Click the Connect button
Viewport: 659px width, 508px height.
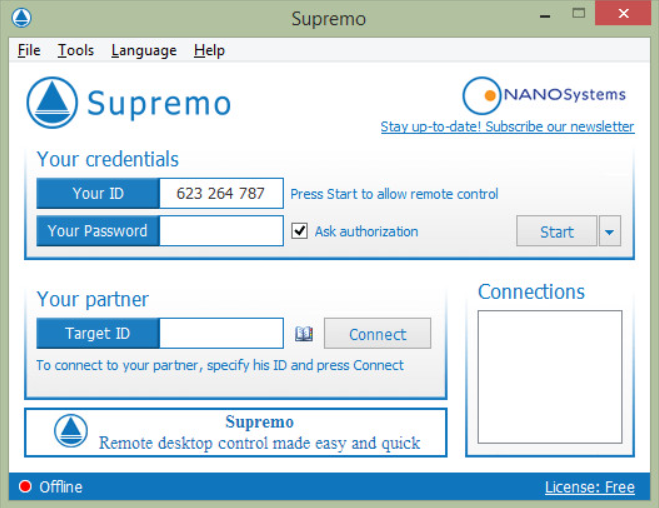coord(377,334)
